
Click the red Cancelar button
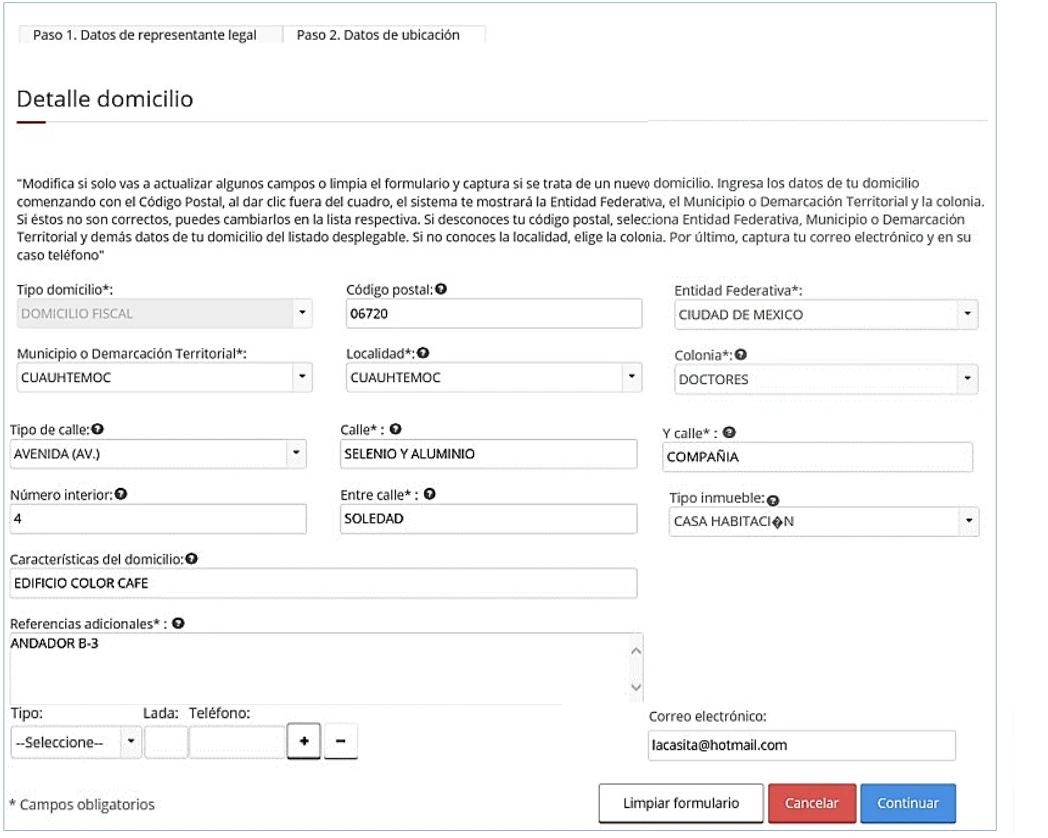point(812,803)
